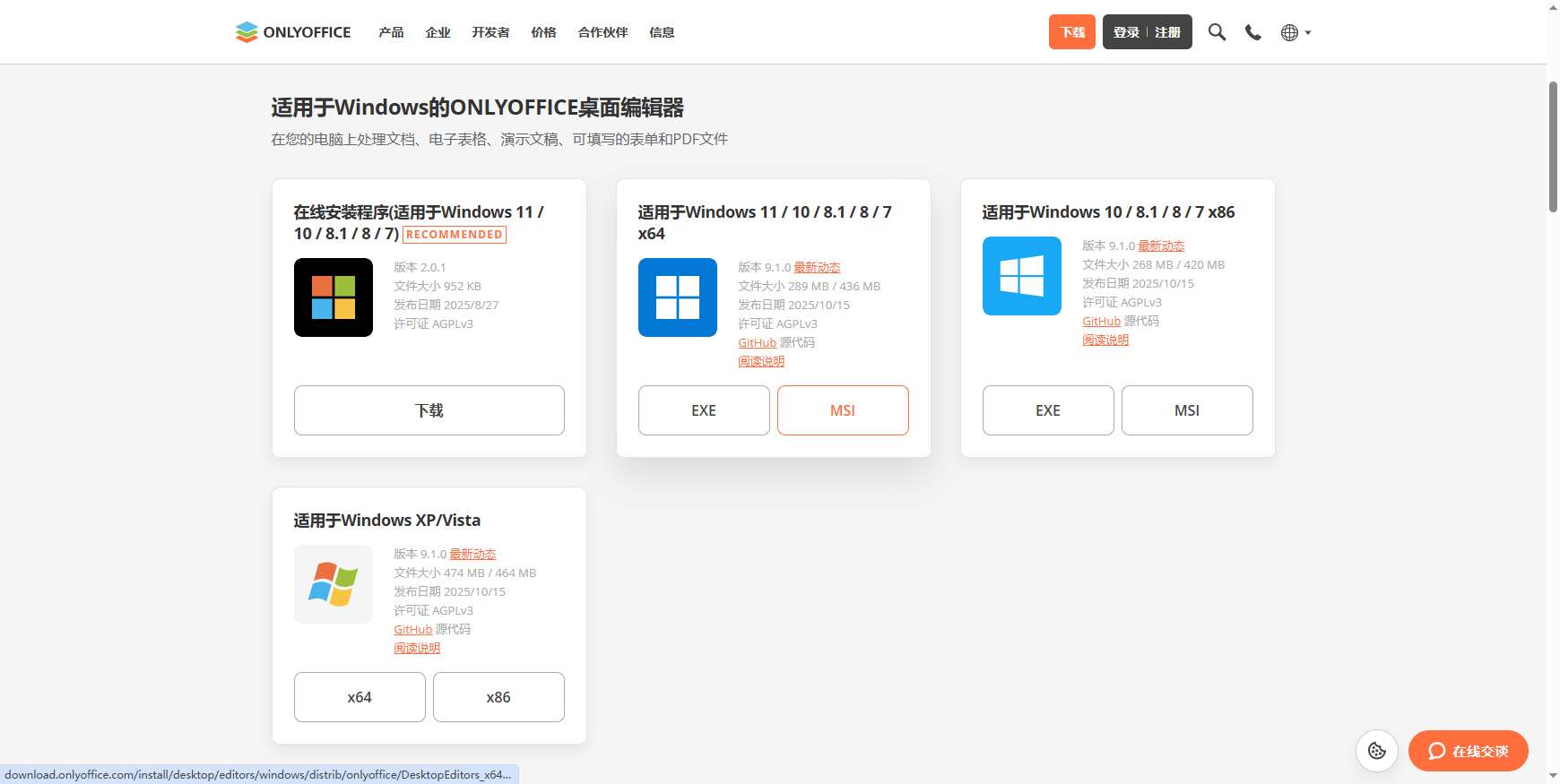
Task: Download EXE for Windows x64
Action: point(704,410)
